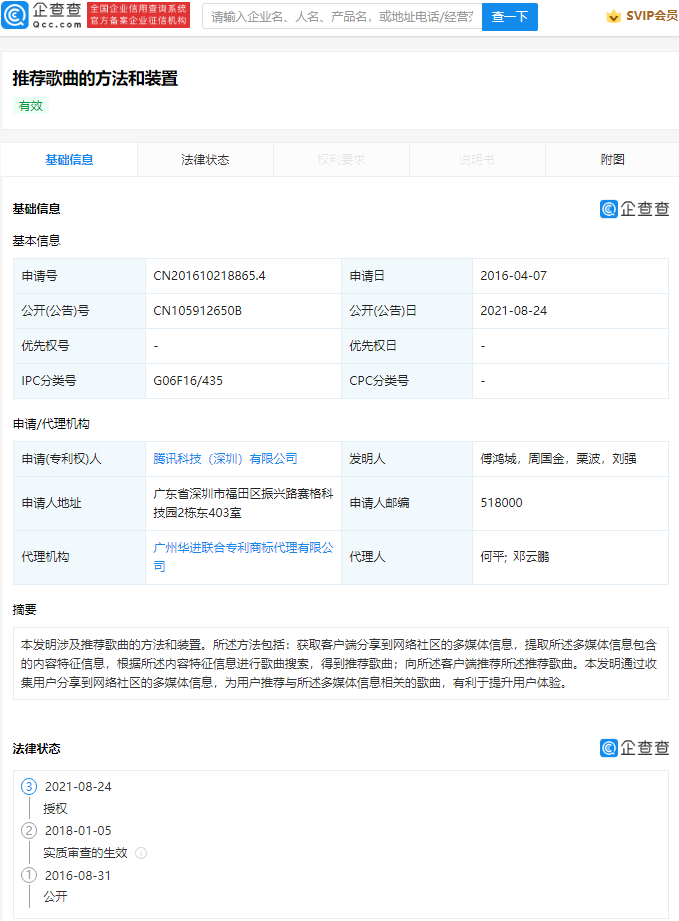Click the Qcc.com logo in header
This screenshot has height=921, width=679.
coord(42,16)
